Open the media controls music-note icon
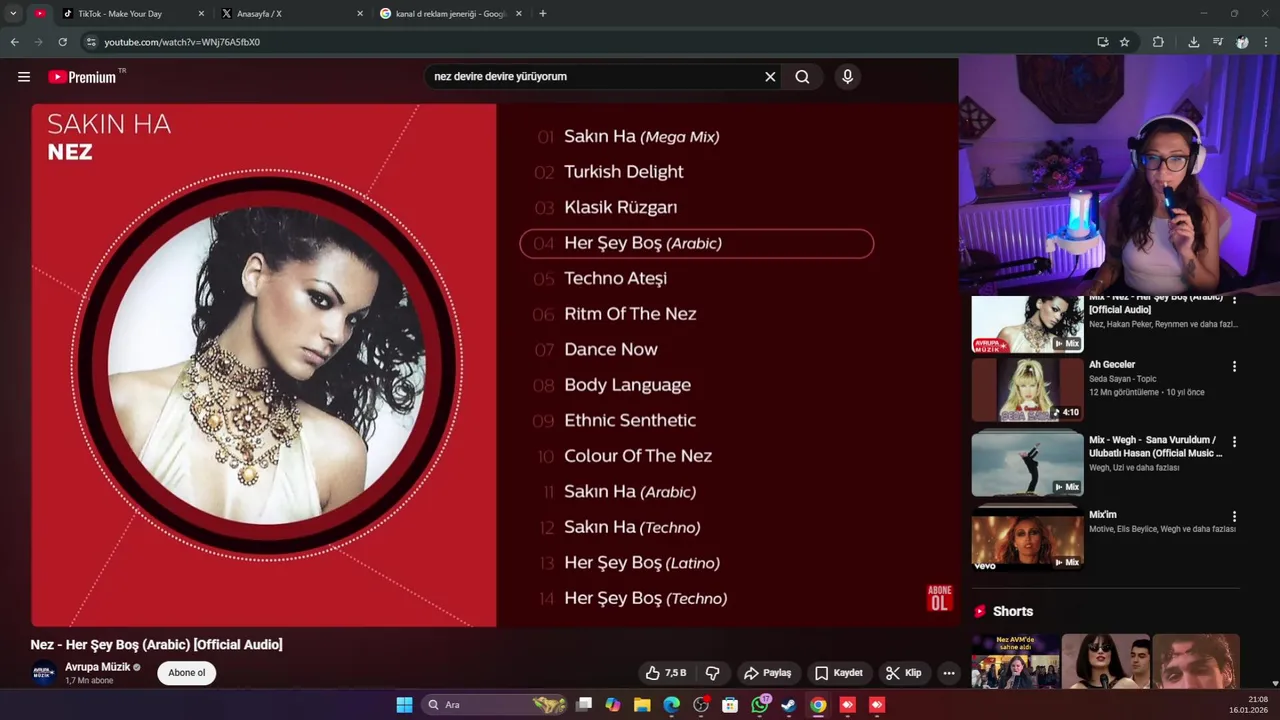This screenshot has width=1280, height=720. tap(1217, 42)
